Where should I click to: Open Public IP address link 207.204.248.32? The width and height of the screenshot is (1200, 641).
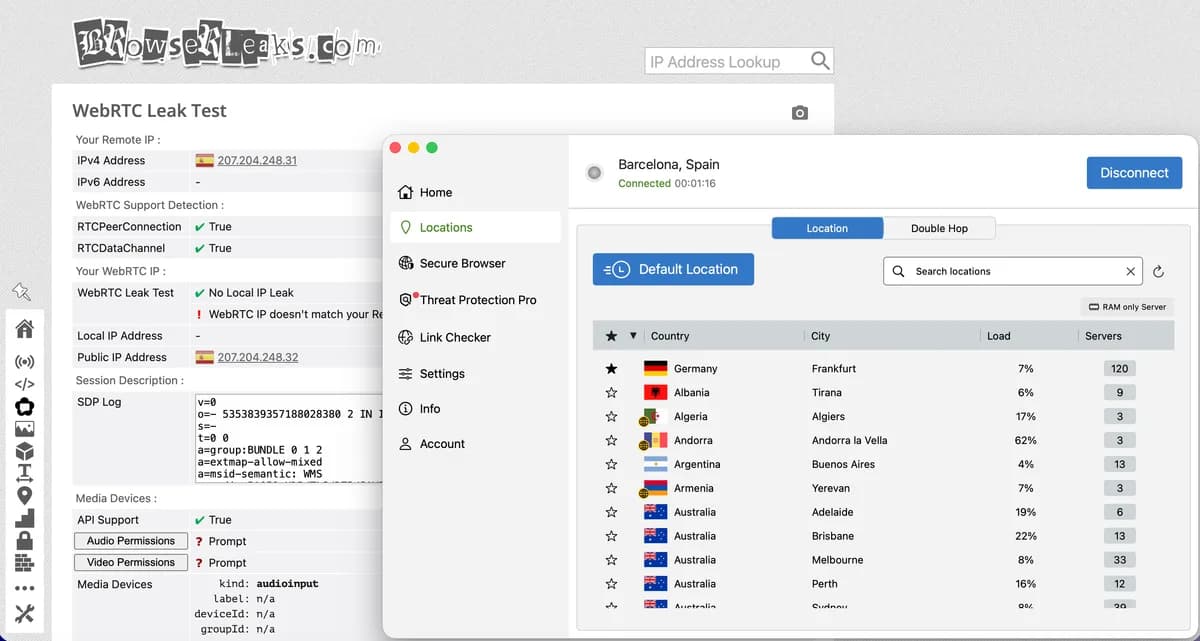[258, 357]
